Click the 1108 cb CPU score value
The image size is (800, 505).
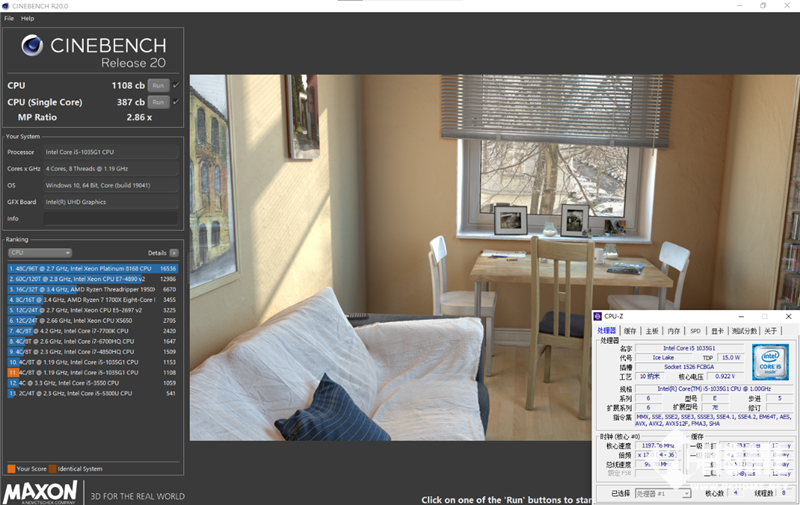(128, 85)
